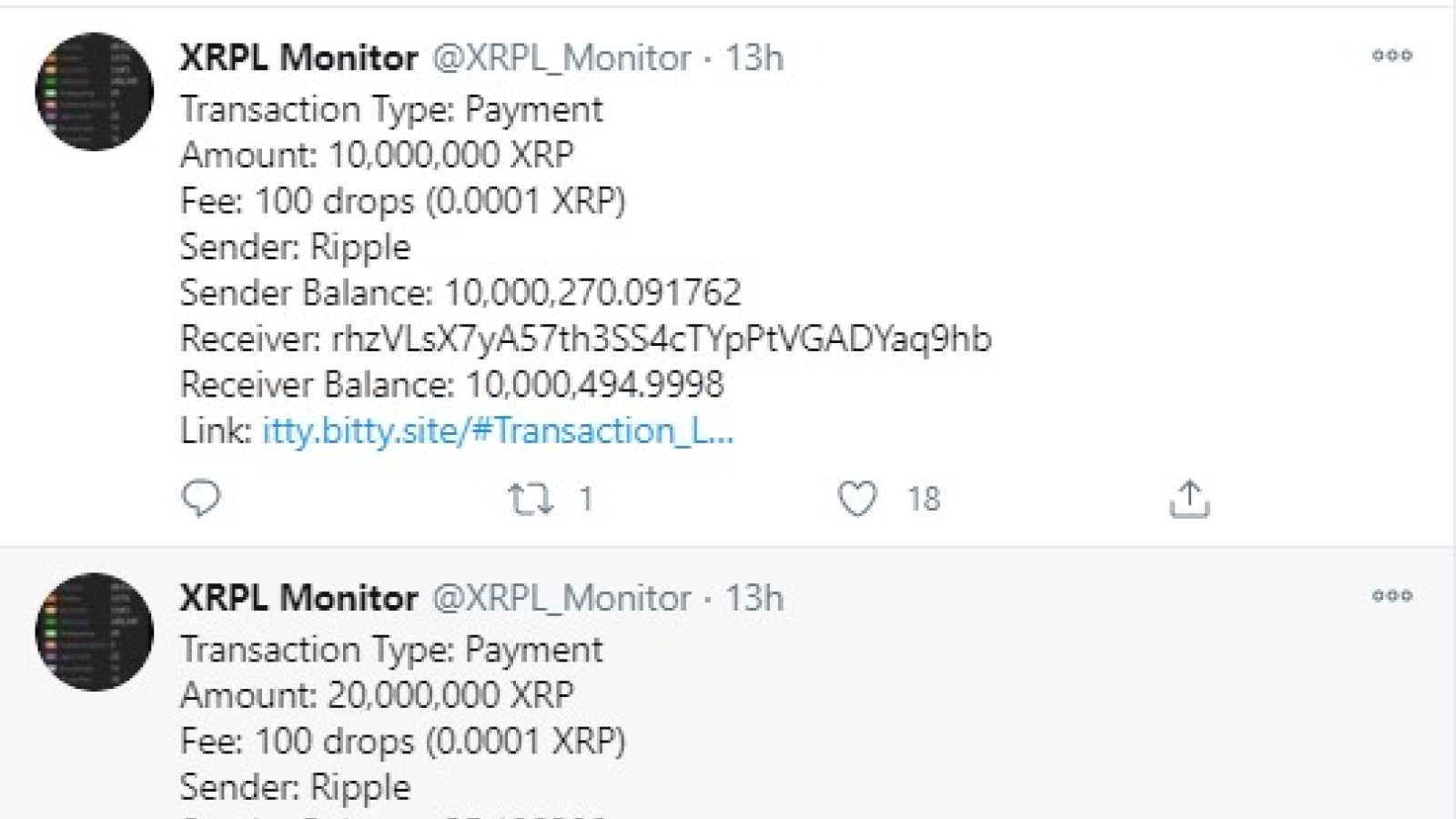The image size is (1456, 819).
Task: Open more options on second tweet
Action: [x=1392, y=596]
